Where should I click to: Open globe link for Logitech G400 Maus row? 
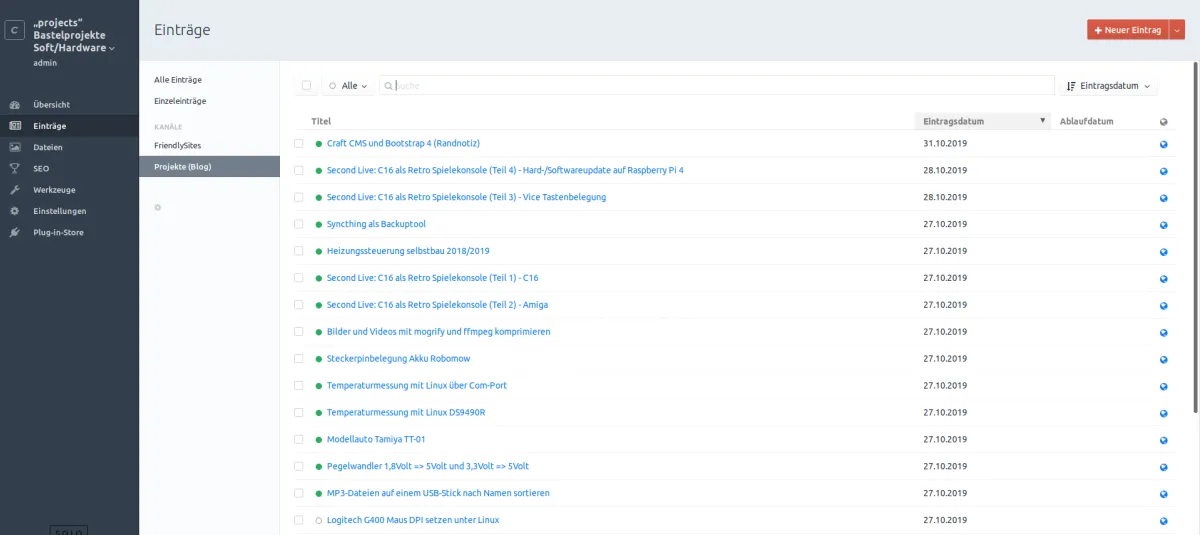1164,520
